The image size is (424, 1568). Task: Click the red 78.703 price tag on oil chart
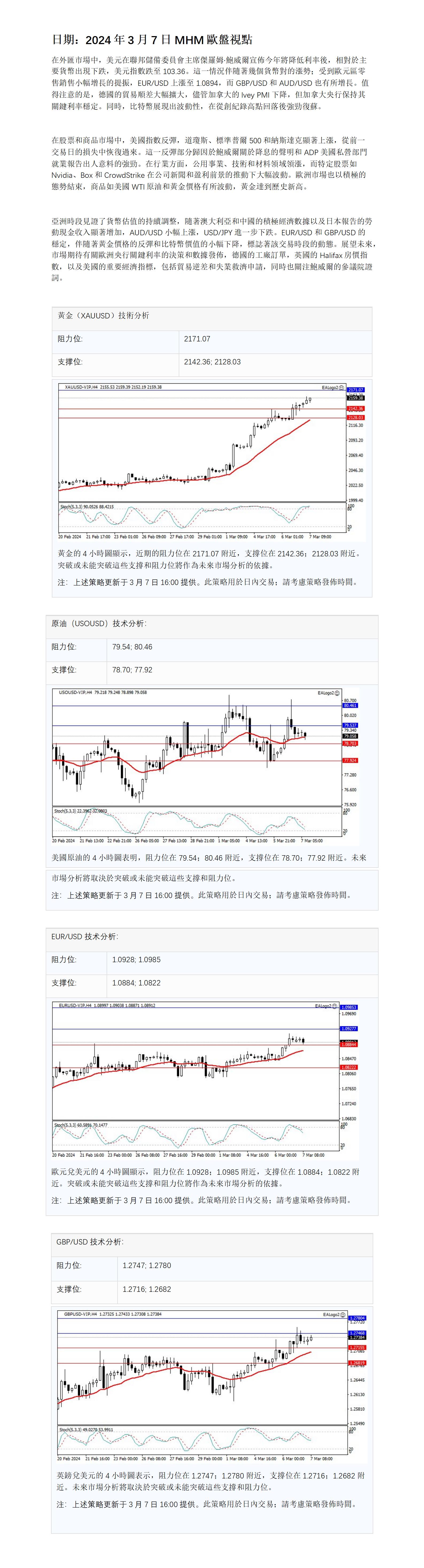350,743
